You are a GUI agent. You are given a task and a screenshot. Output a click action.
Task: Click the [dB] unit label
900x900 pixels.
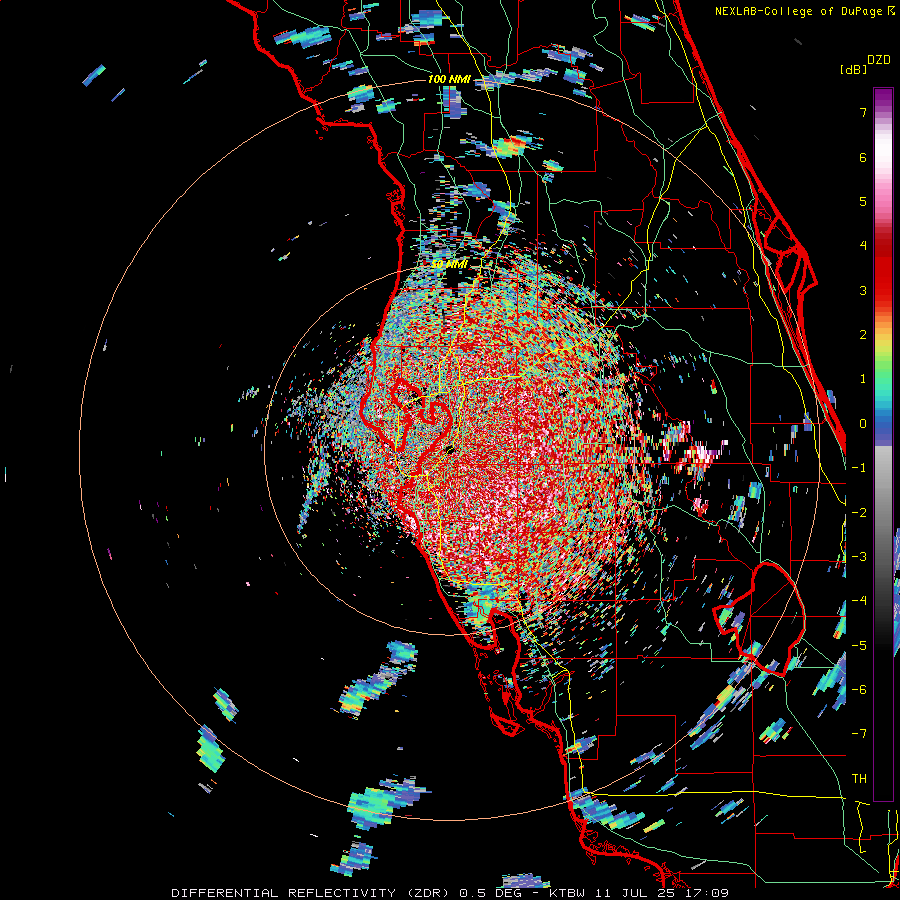[853, 69]
